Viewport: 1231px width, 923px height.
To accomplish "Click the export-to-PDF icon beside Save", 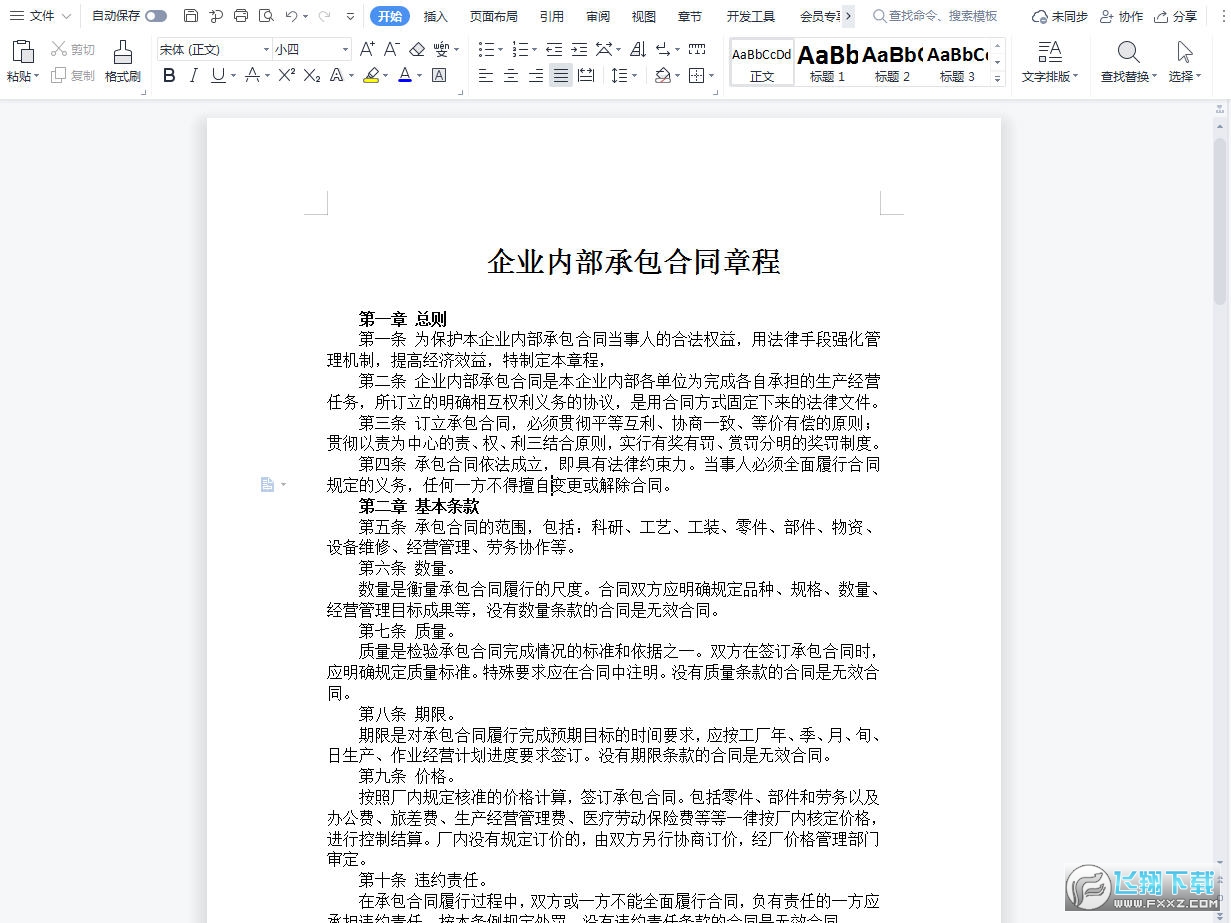I will 216,16.
